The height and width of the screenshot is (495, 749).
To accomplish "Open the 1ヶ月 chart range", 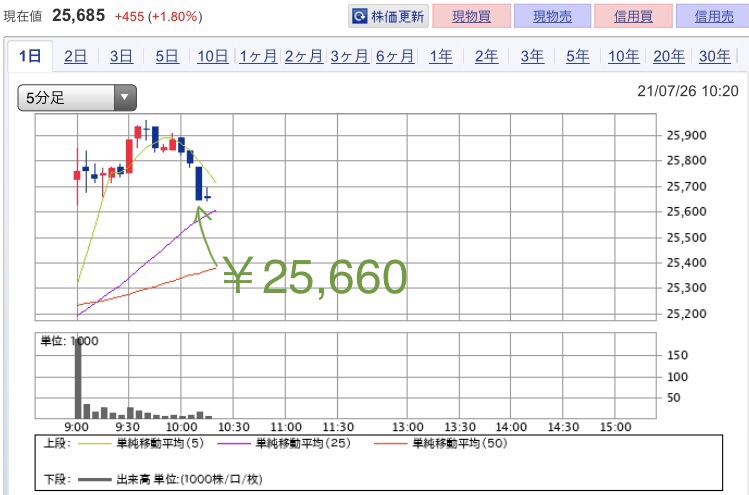I will (x=258, y=56).
